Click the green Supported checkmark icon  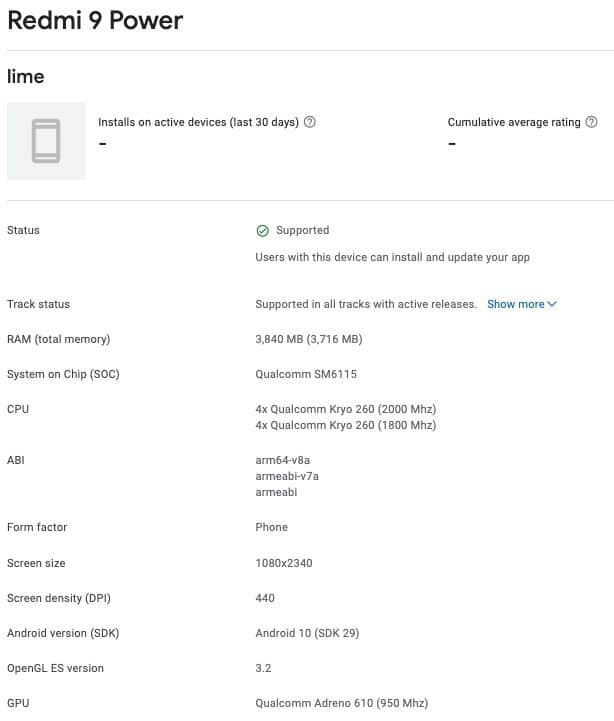point(263,231)
